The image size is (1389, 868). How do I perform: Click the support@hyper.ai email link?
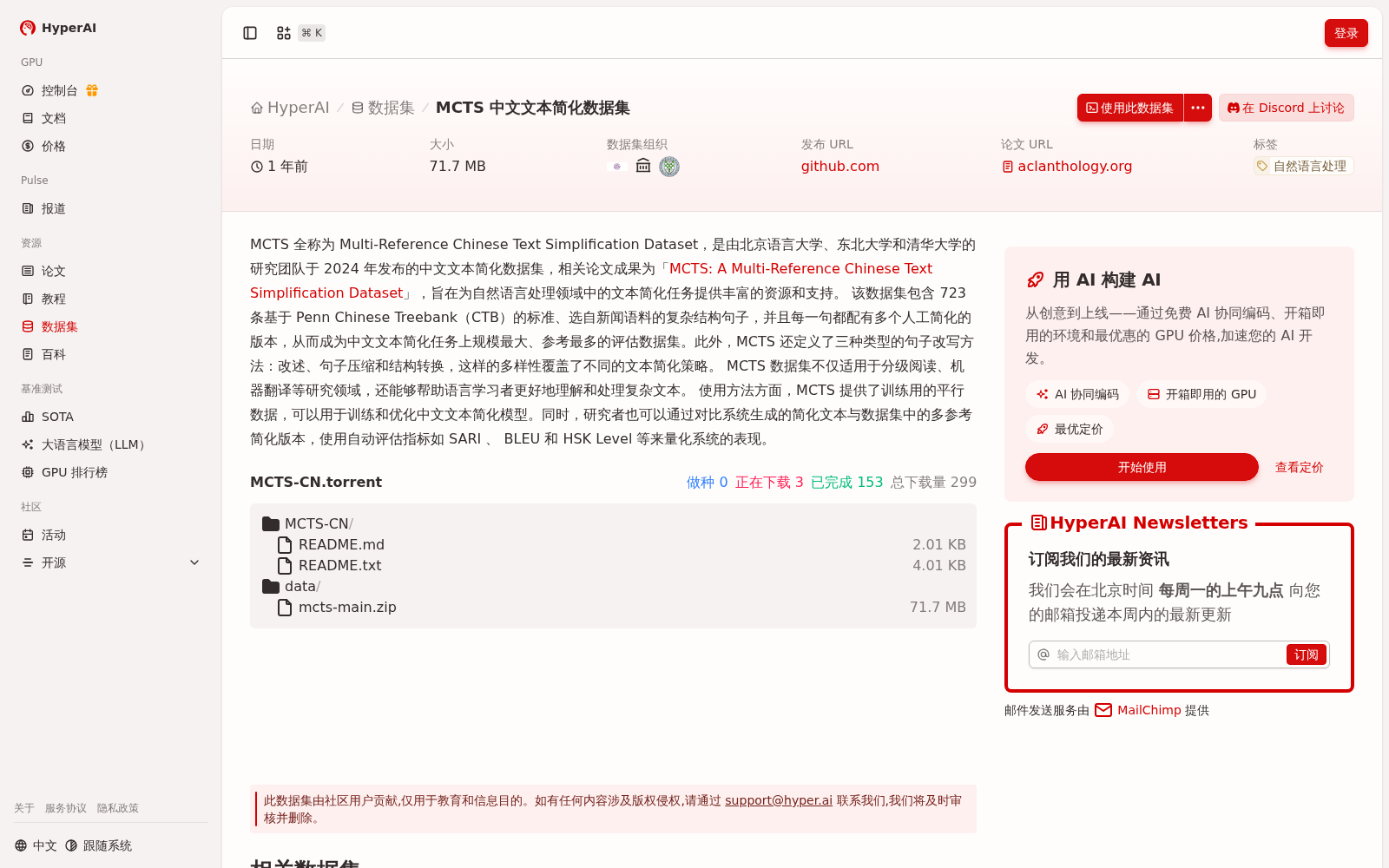(779, 800)
